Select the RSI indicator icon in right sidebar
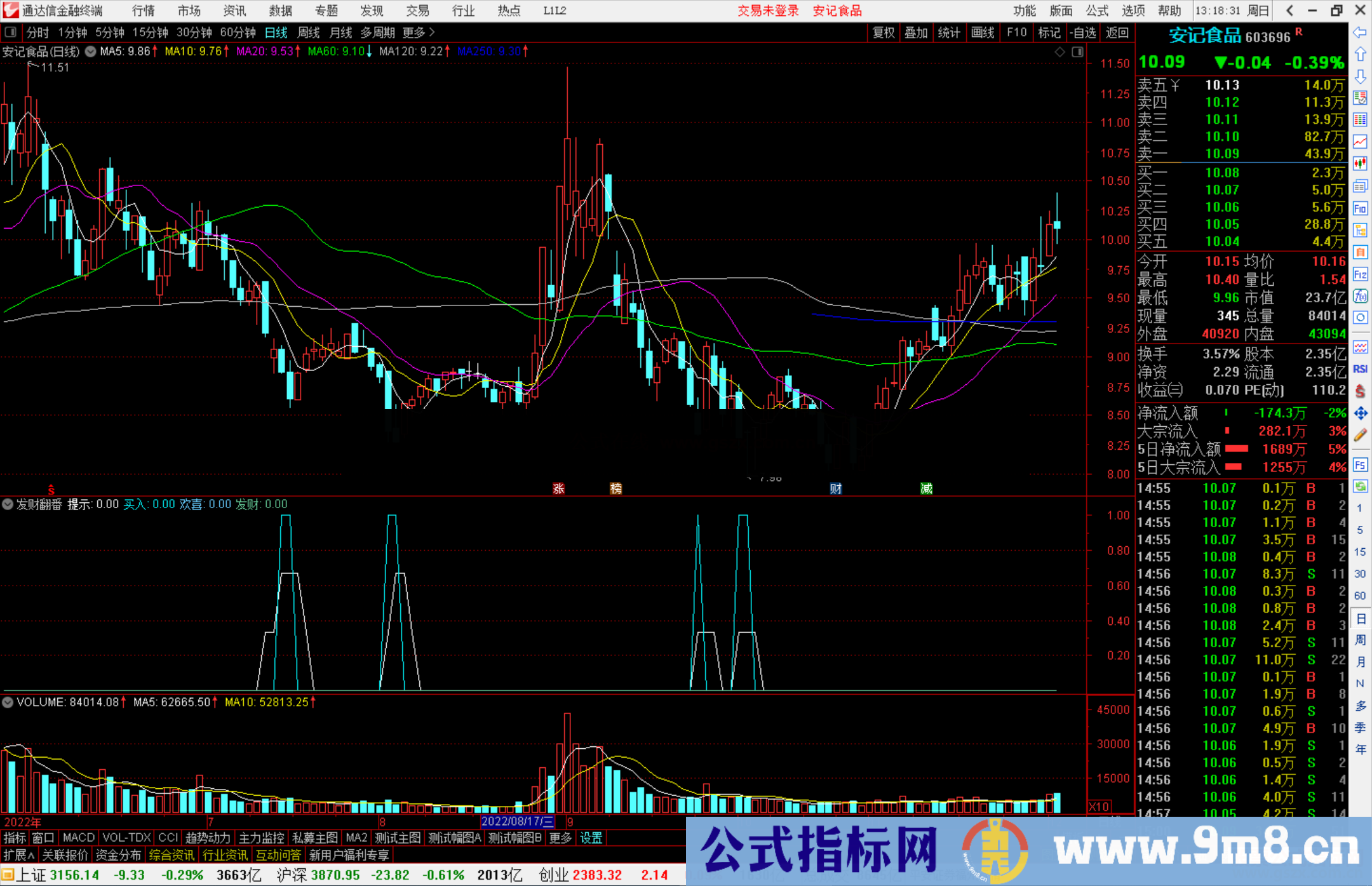Viewport: 1372px width, 886px height. coord(1361,369)
